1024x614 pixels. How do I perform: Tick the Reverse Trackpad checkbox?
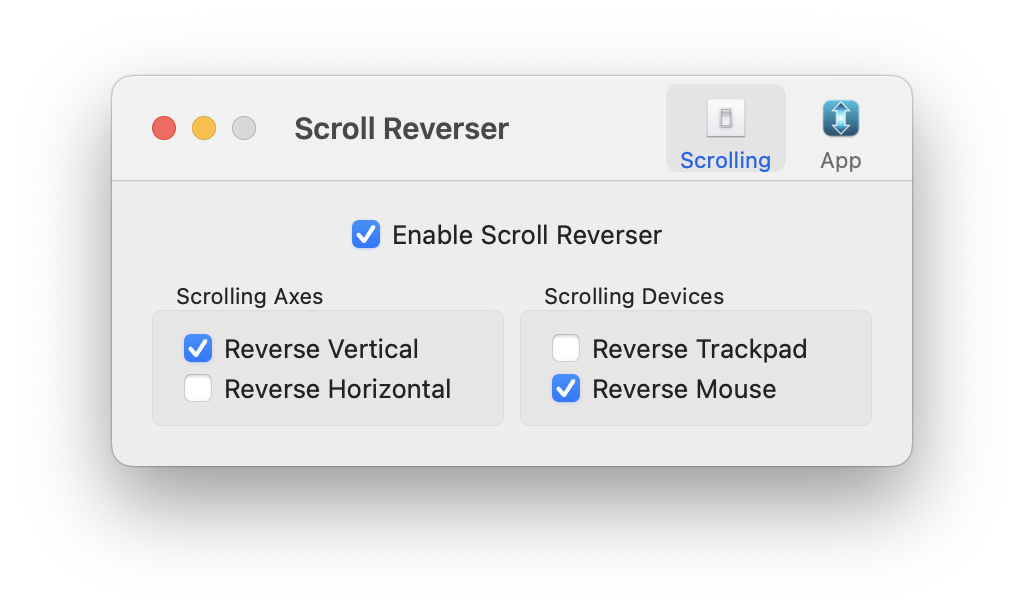tap(566, 349)
